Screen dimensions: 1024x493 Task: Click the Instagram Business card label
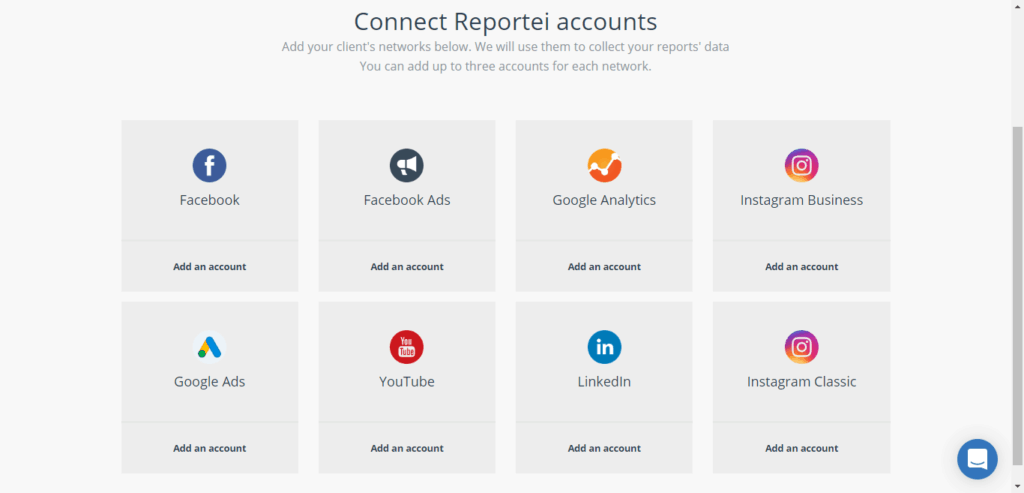(x=801, y=200)
